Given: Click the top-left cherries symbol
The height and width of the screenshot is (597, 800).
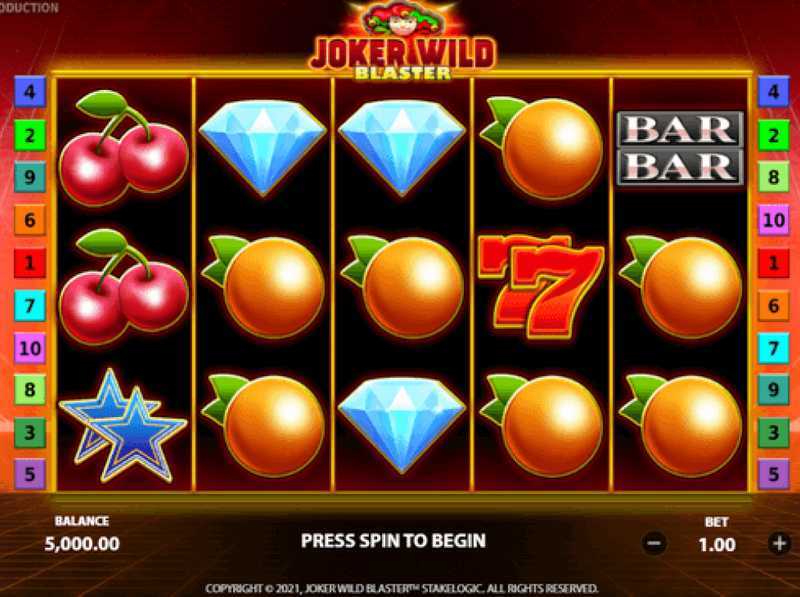Looking at the screenshot, I should [123, 148].
